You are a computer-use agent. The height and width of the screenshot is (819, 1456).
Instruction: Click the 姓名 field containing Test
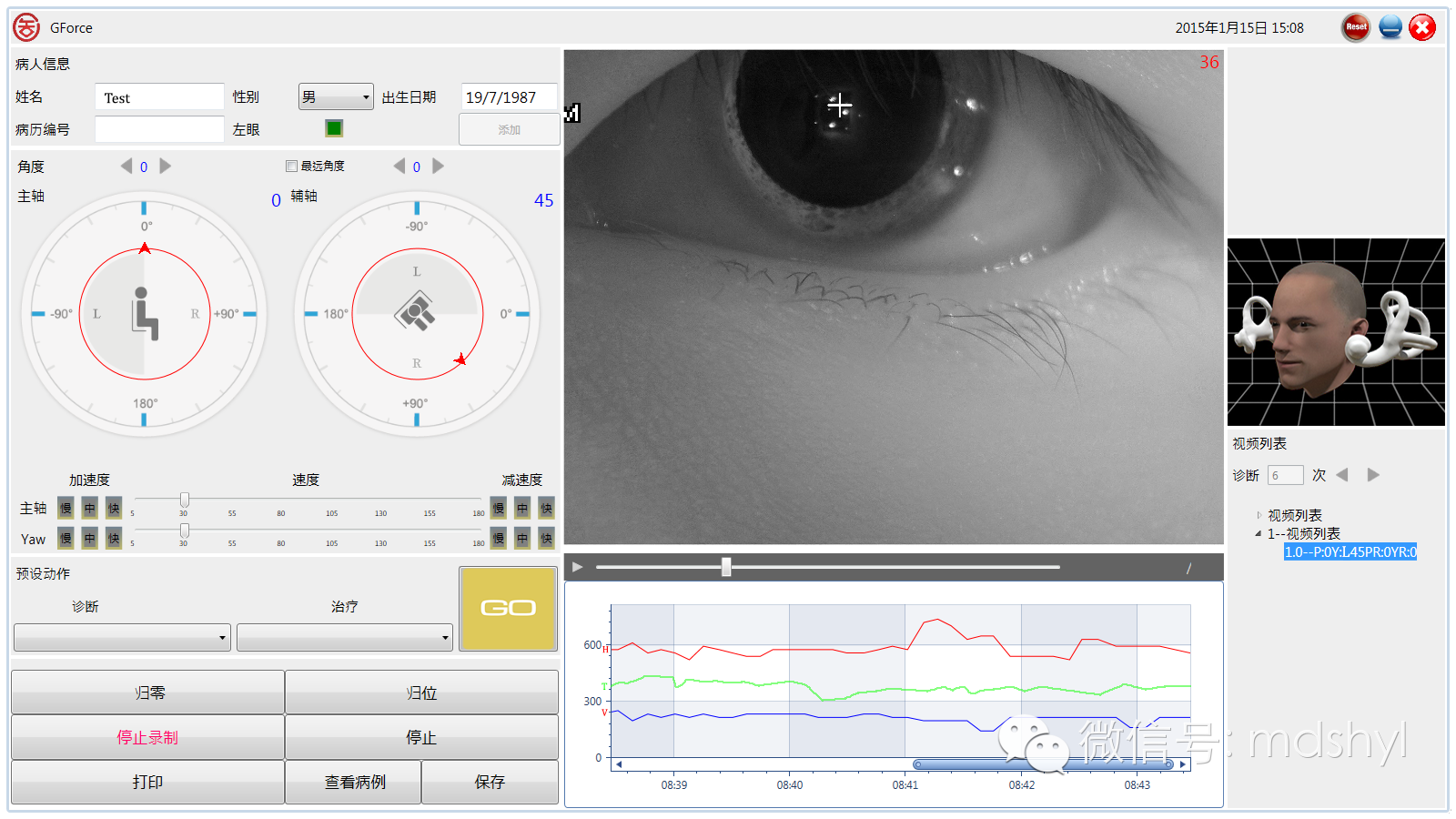(x=158, y=96)
